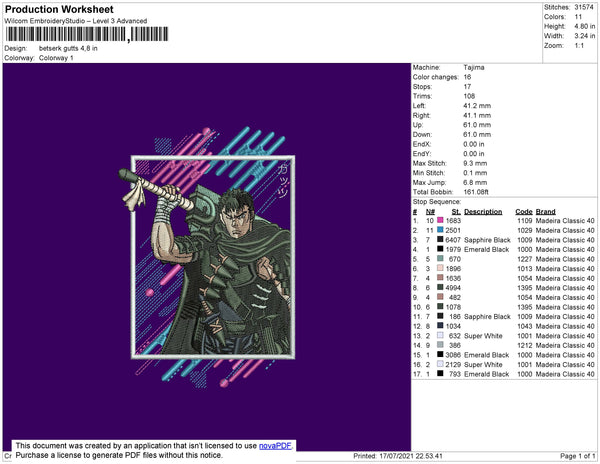Click 'Madeira Classic 40' in stop row 17
Image resolution: width=600 pixels, height=464 pixels.
point(565,374)
